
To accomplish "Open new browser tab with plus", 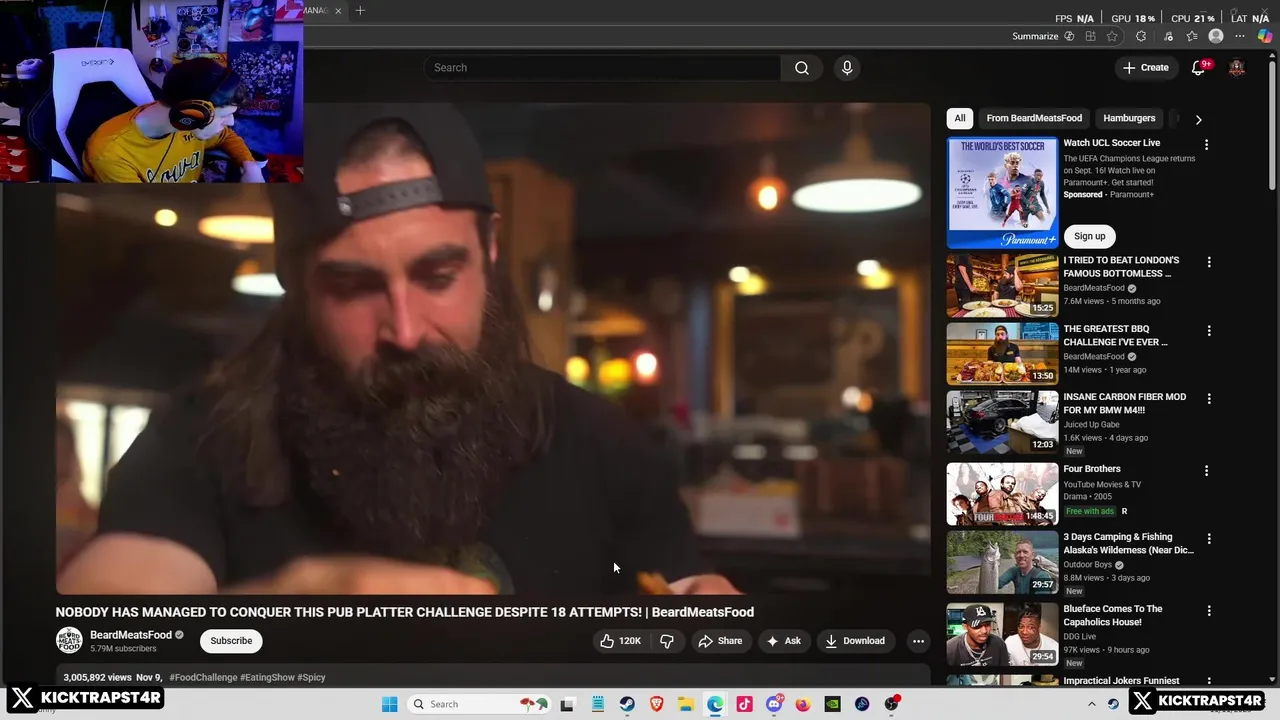I will pos(360,11).
